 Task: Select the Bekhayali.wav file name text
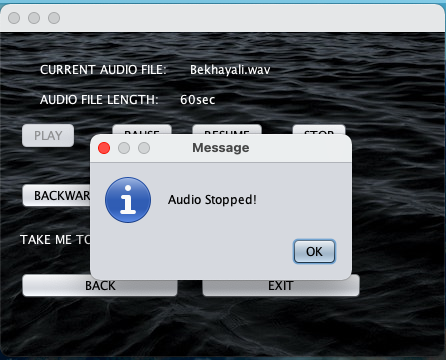[230, 70]
